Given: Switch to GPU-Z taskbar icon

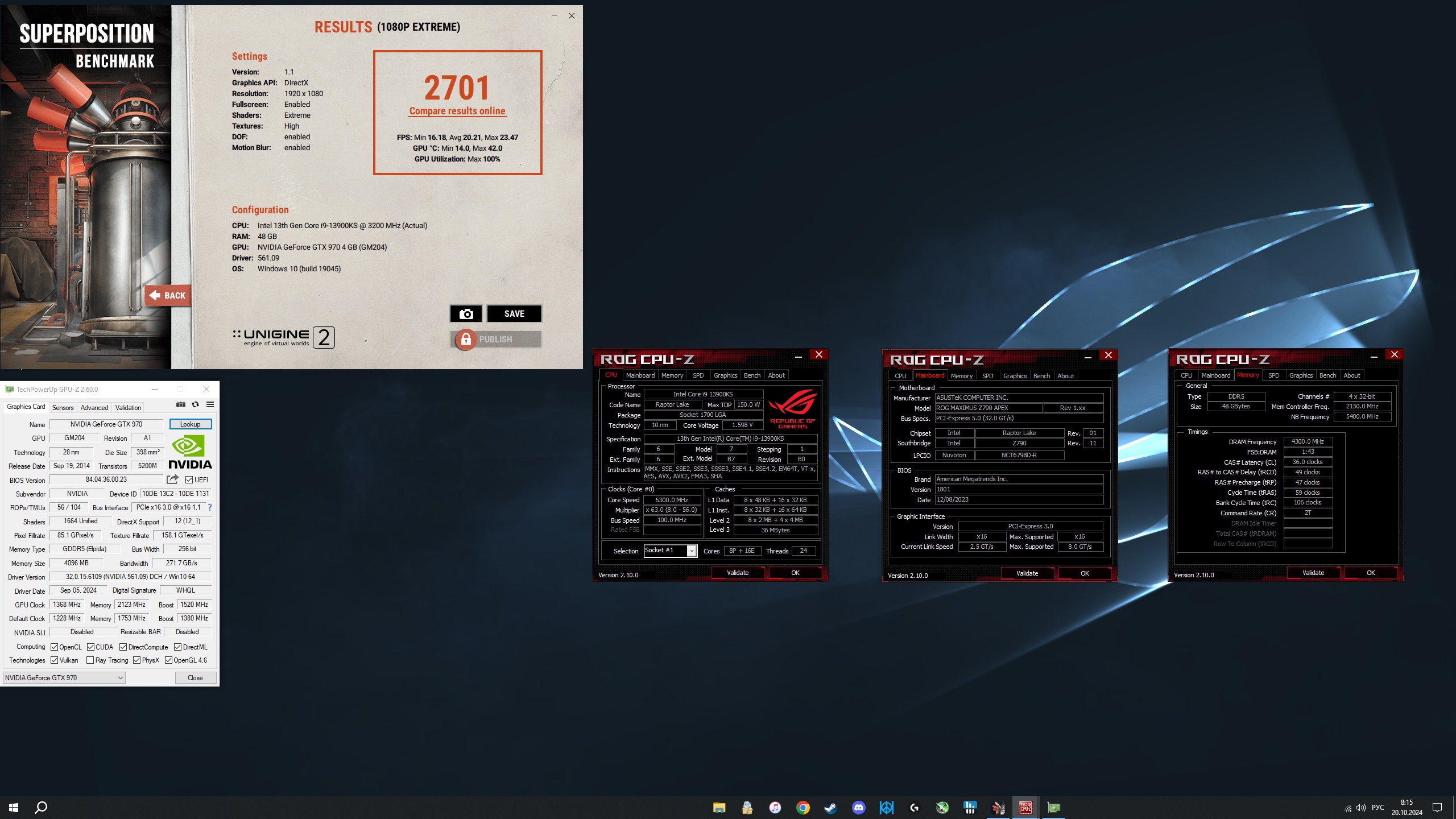Looking at the screenshot, I should click(1053, 808).
